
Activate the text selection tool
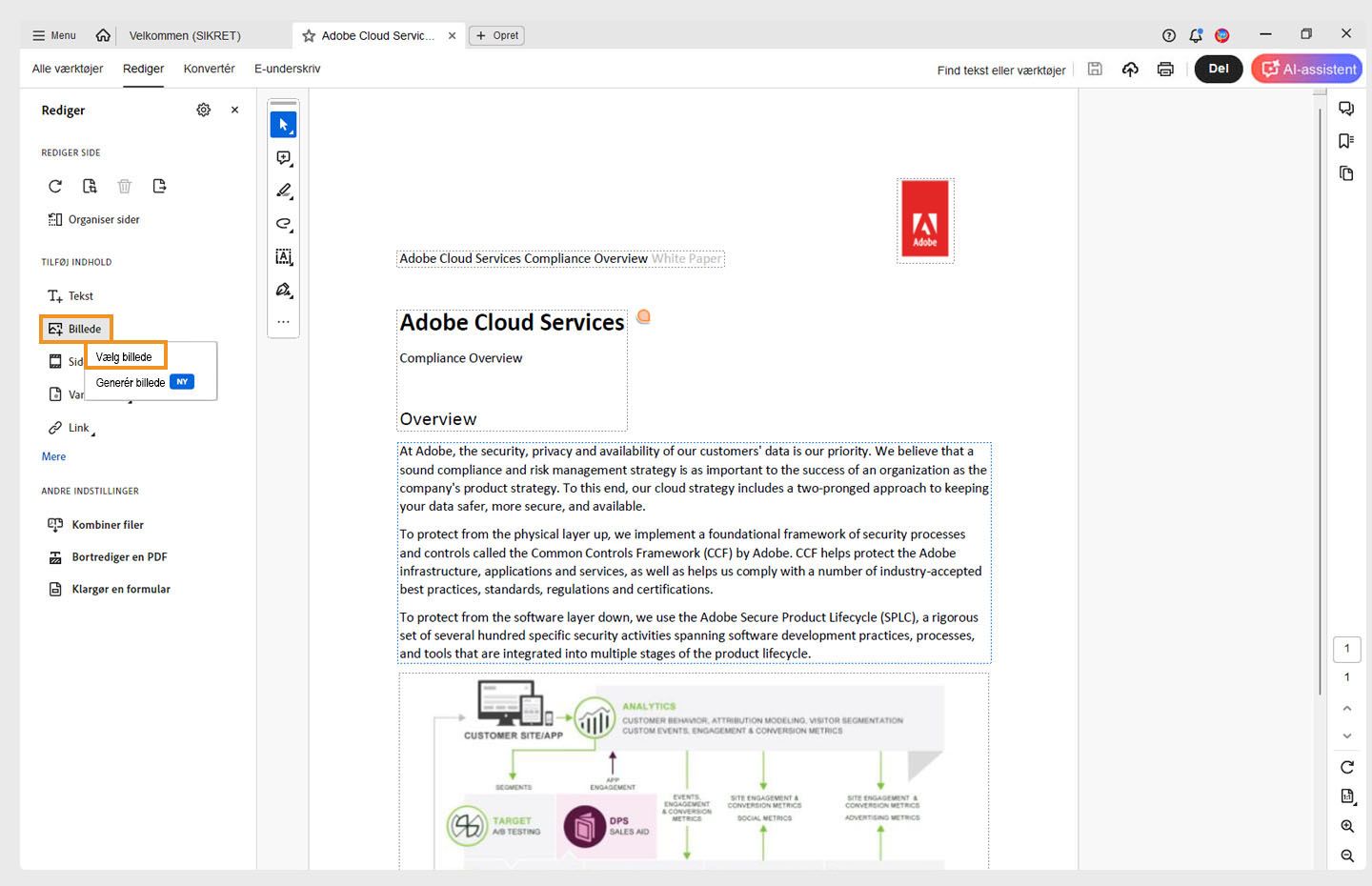(283, 256)
